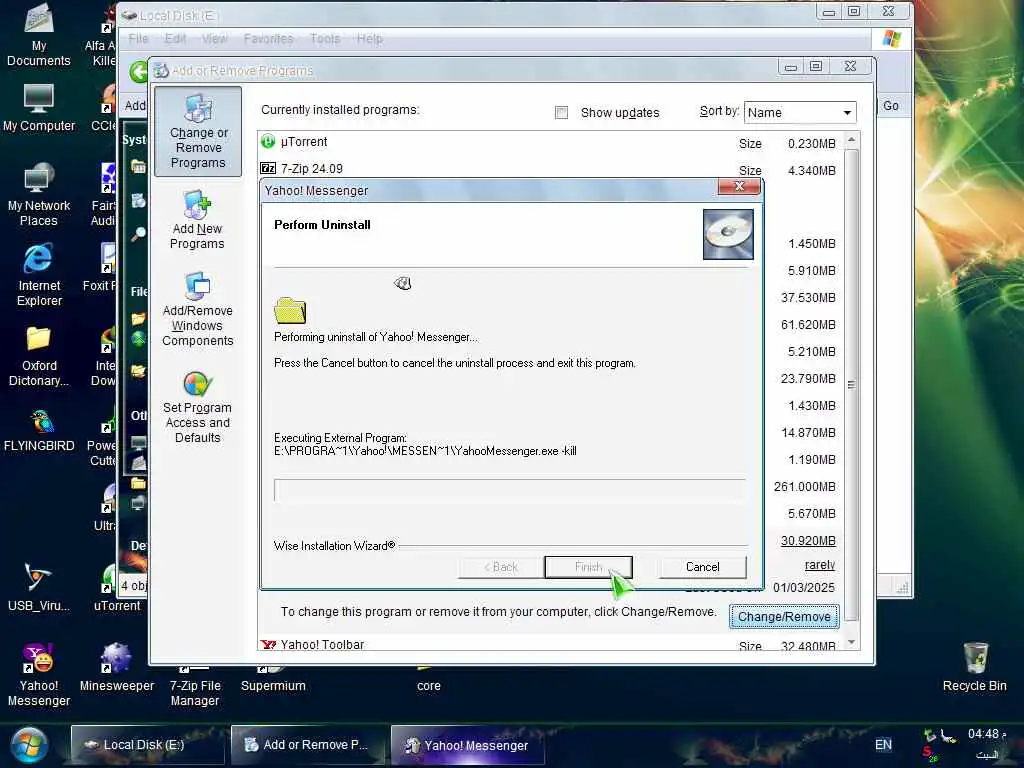1024x768 pixels.
Task: Open core folder on desktop
Action: [x=428, y=679]
